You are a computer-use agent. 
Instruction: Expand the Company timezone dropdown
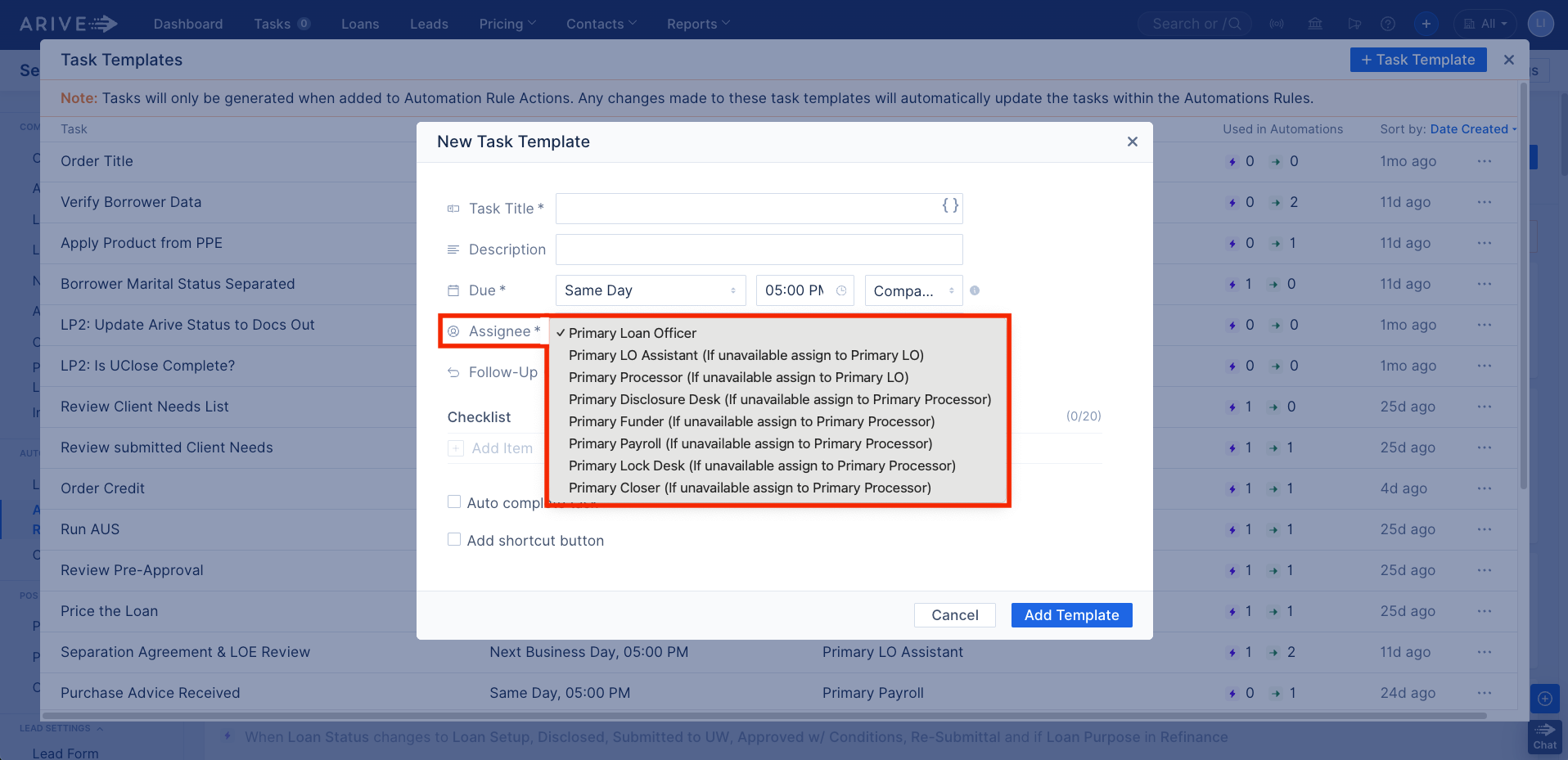912,290
